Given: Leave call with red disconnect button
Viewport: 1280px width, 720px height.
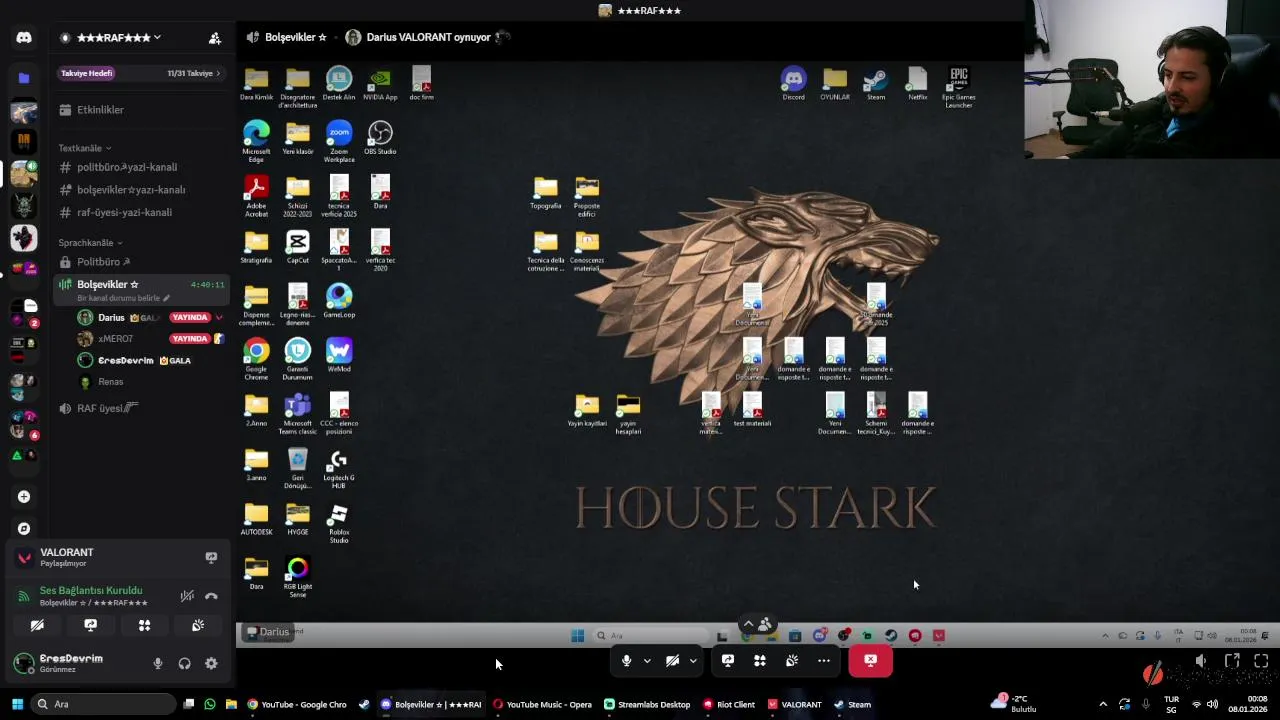Looking at the screenshot, I should (x=871, y=661).
